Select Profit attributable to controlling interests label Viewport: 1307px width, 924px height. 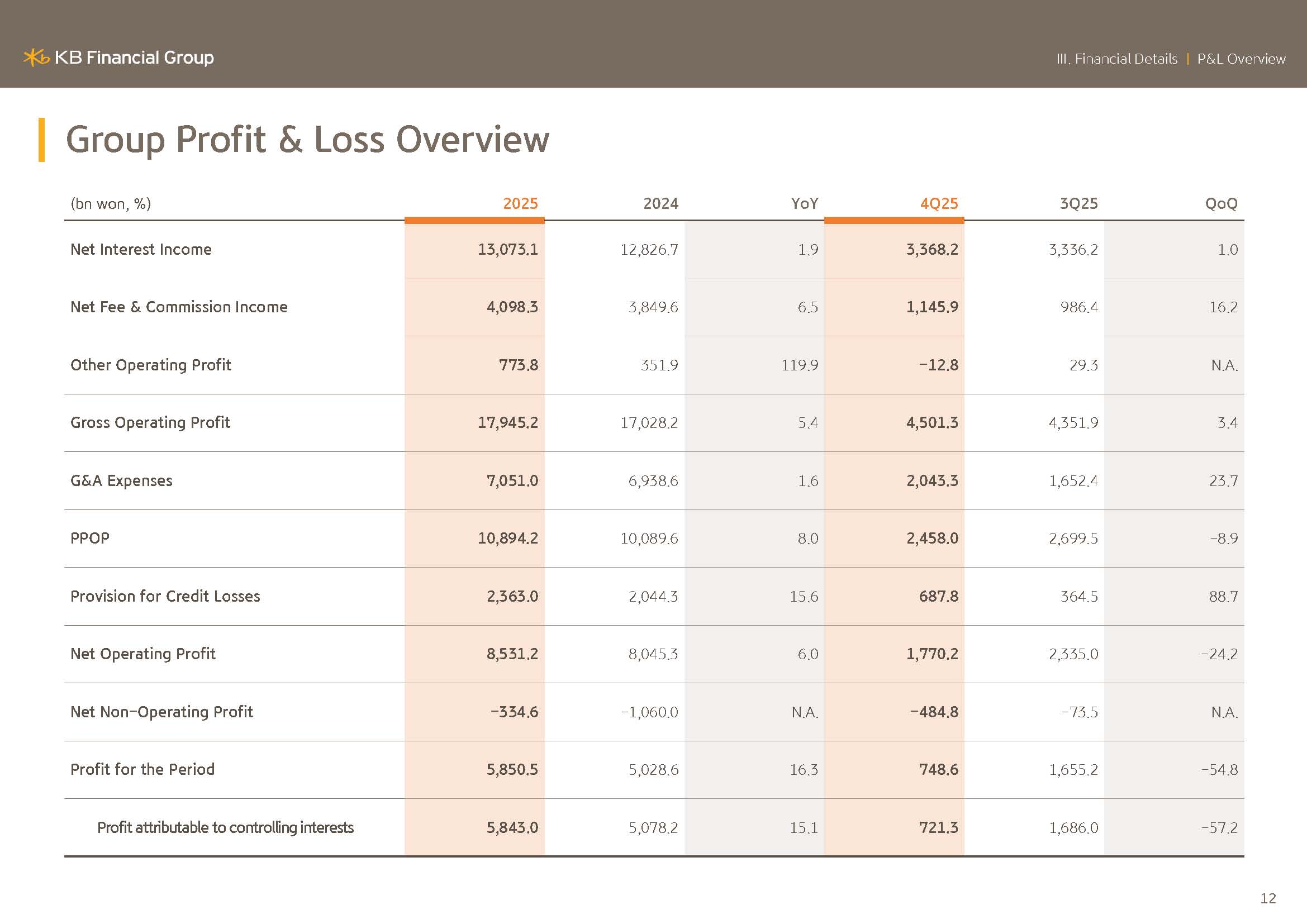(225, 827)
